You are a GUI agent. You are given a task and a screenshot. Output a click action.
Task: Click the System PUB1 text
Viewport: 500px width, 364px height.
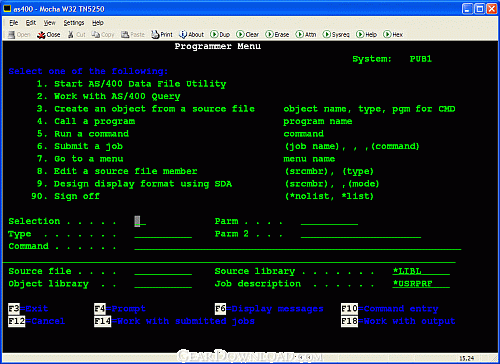[392, 59]
